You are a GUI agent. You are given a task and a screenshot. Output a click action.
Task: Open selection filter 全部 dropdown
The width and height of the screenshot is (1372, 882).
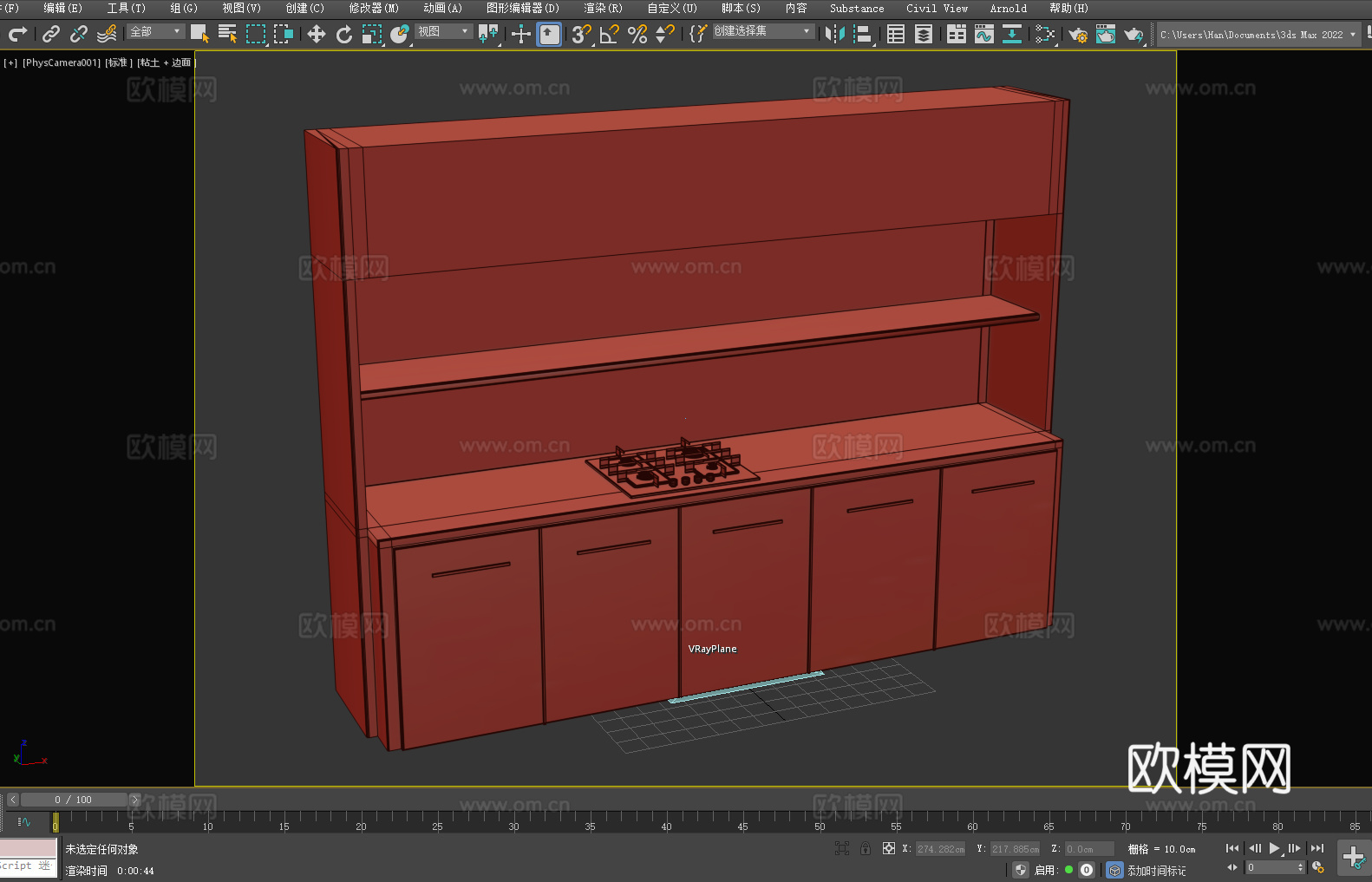click(156, 31)
